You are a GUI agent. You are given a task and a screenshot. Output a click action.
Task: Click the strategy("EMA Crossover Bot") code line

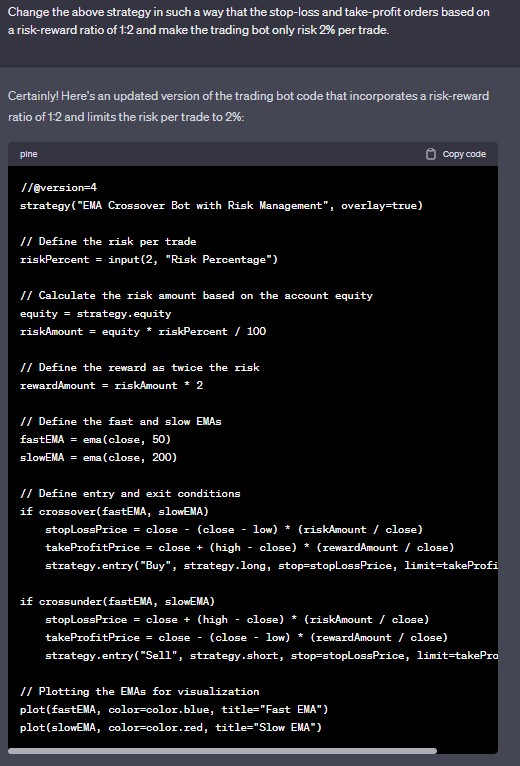[x=221, y=206]
